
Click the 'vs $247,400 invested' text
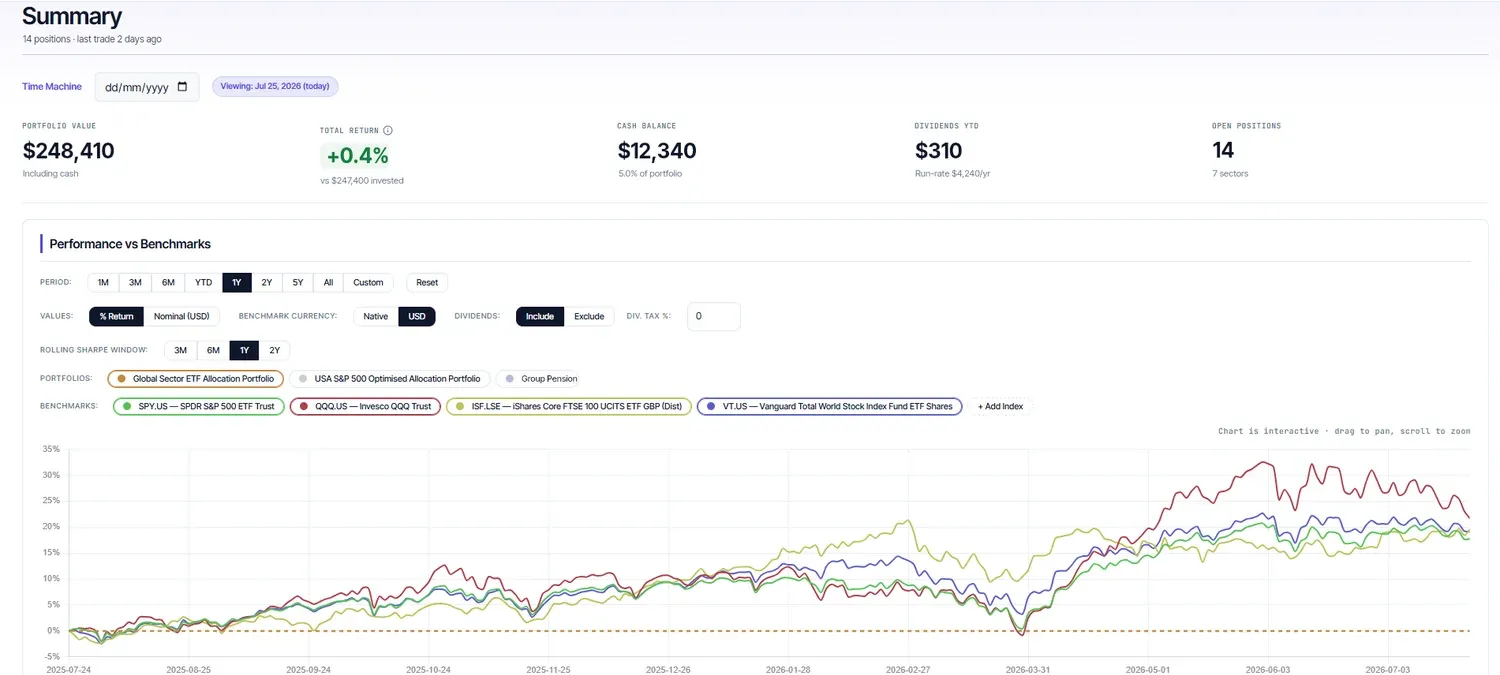pyautogui.click(x=362, y=181)
